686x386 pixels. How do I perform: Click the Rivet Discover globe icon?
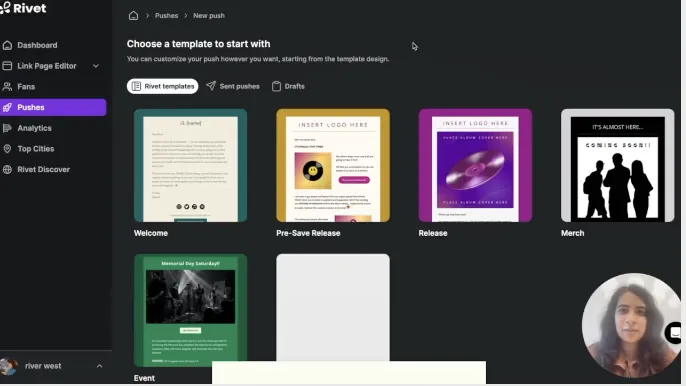coord(7,169)
